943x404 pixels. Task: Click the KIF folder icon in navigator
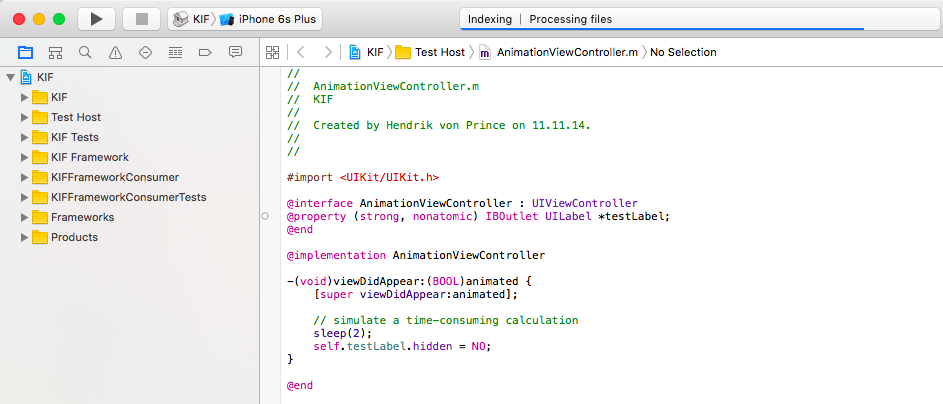pos(40,97)
